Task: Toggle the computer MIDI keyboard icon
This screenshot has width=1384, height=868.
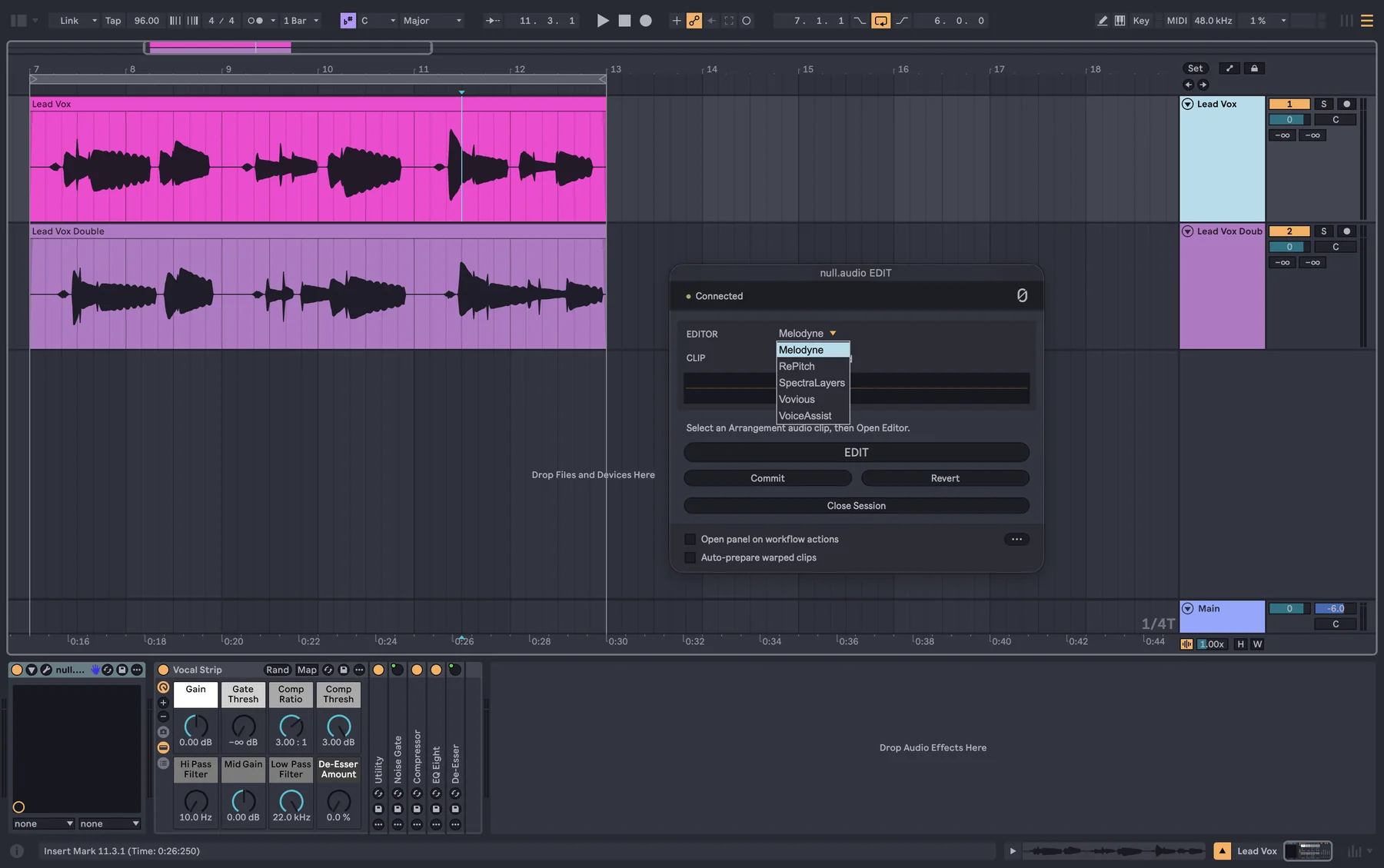Action: (1120, 21)
